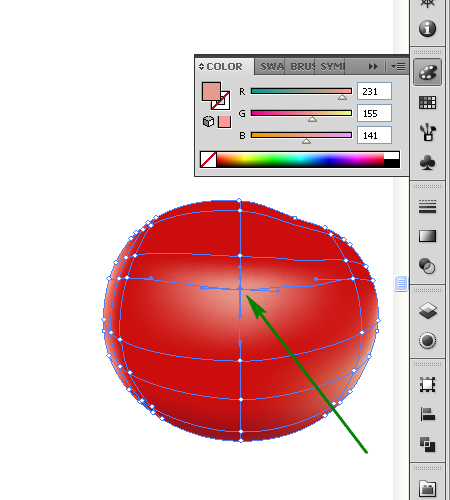Switch to the Symbols tab
450x500 pixels.
pyautogui.click(x=331, y=67)
